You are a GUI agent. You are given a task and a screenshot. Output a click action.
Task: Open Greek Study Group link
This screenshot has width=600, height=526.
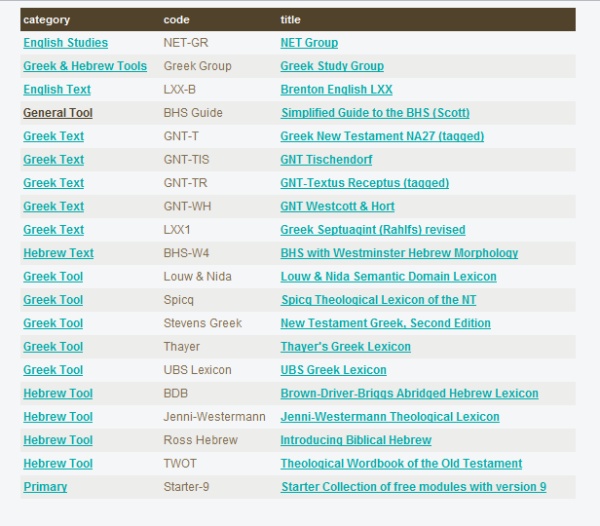tap(332, 66)
